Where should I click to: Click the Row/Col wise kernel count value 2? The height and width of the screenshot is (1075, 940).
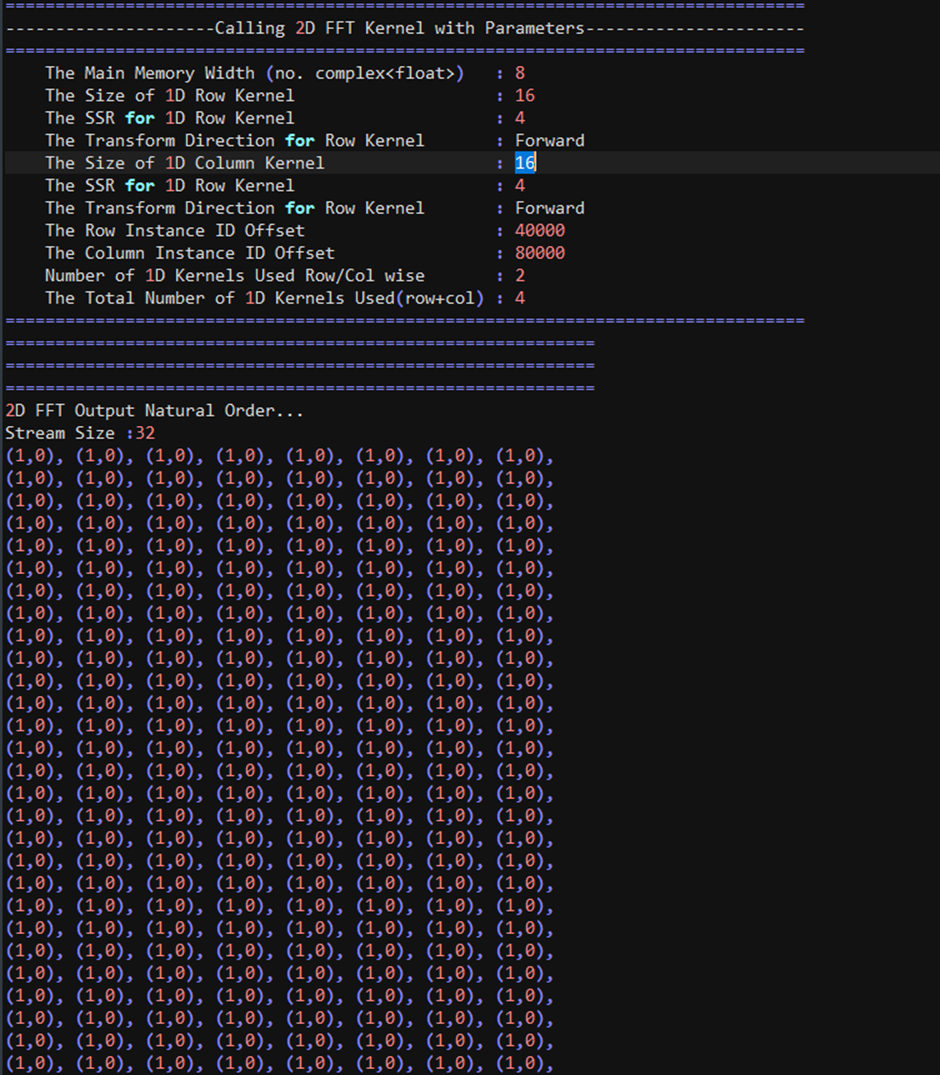click(520, 276)
